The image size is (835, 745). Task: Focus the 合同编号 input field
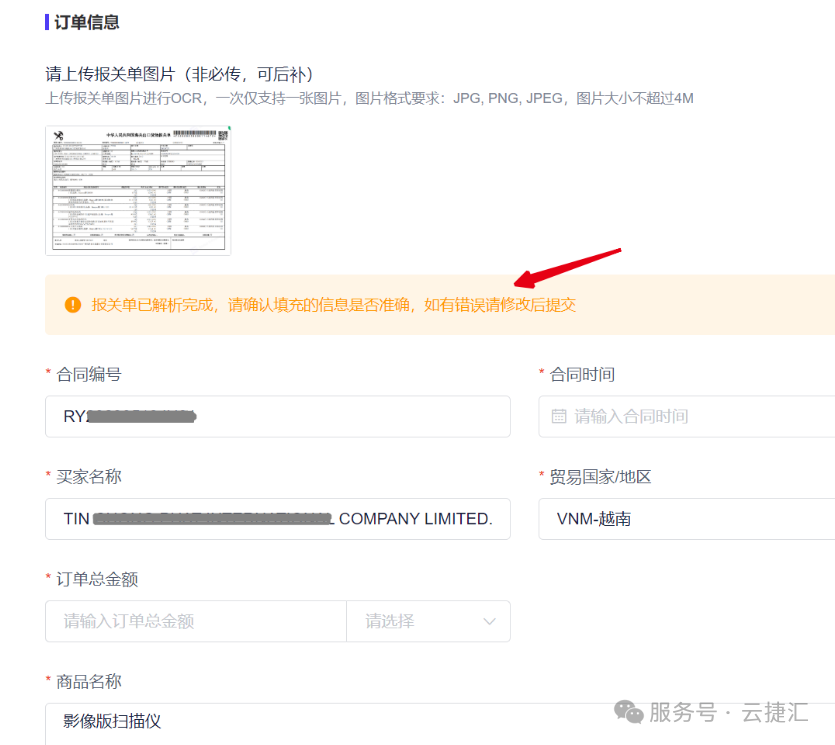pyautogui.click(x=277, y=416)
